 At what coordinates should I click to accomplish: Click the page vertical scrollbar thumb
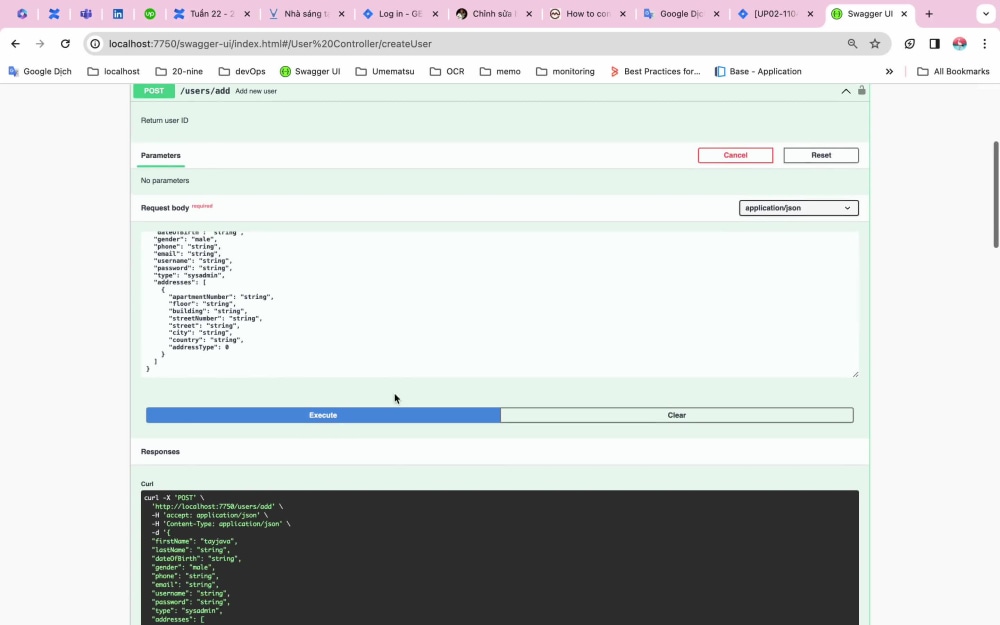coord(996,194)
